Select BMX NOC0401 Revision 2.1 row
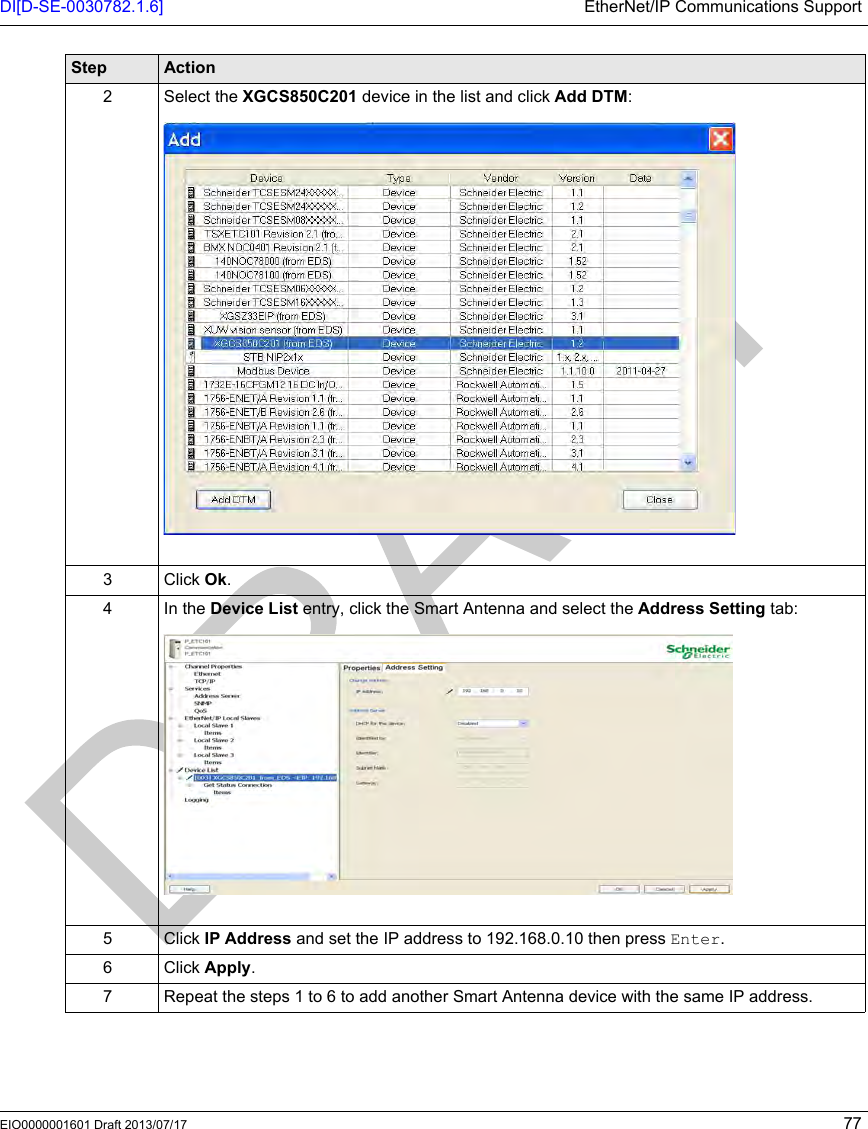 tap(432, 248)
